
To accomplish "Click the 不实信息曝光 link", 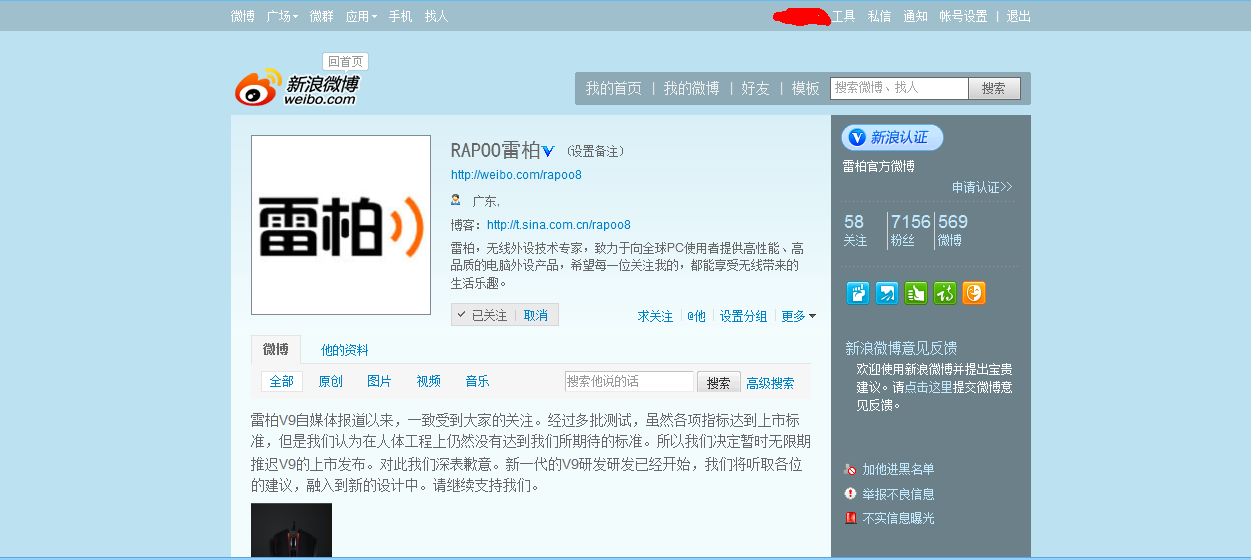I will point(898,518).
